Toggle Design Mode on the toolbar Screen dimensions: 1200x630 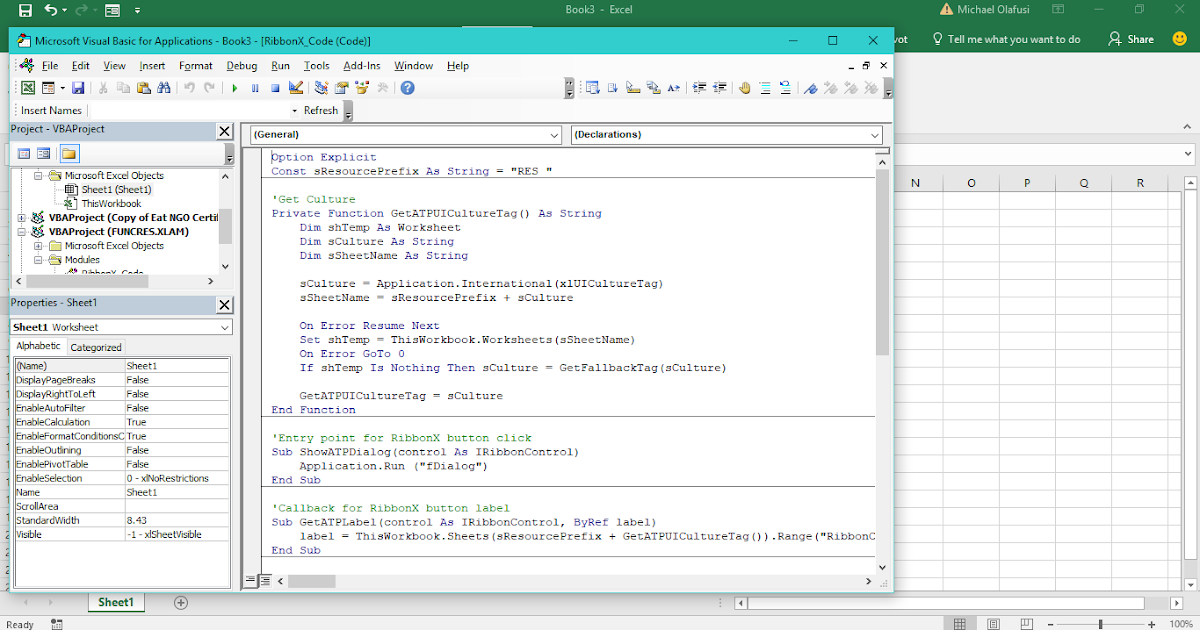tap(294, 88)
